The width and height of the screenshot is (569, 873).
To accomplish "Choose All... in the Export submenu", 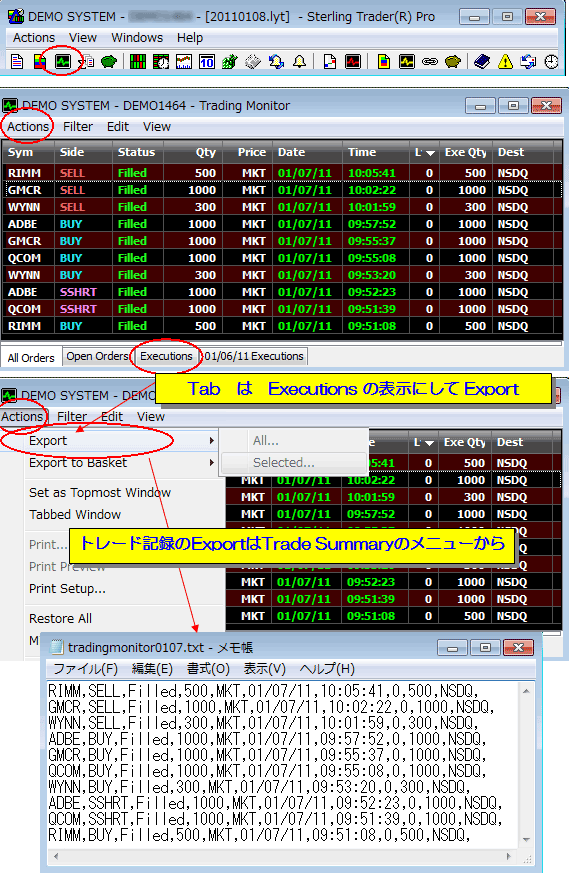I will [x=266, y=441].
